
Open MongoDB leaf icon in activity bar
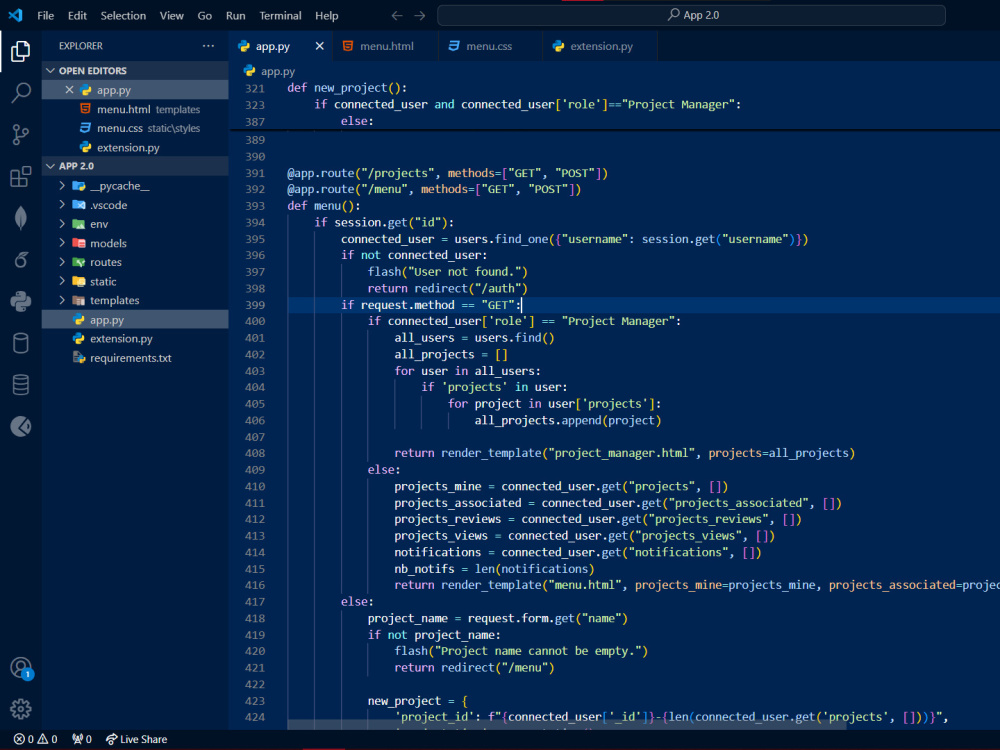tap(20, 218)
